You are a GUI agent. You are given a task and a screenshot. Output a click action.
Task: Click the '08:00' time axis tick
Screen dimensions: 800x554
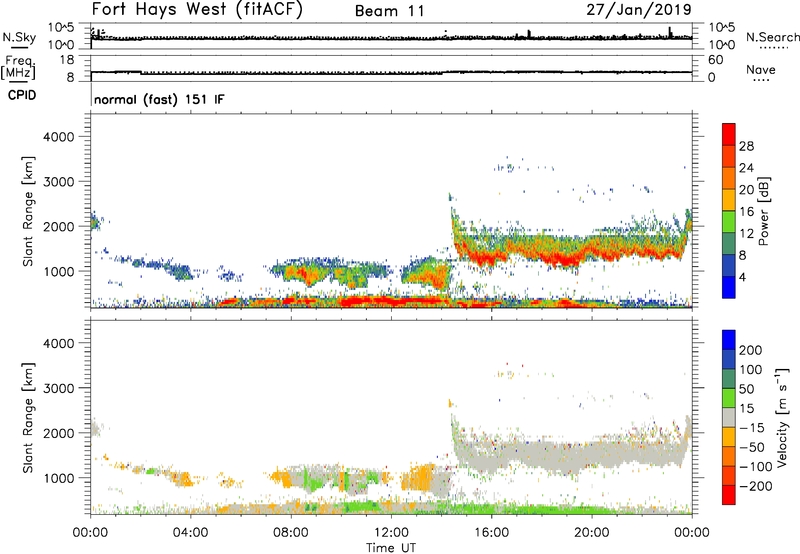pos(291,533)
